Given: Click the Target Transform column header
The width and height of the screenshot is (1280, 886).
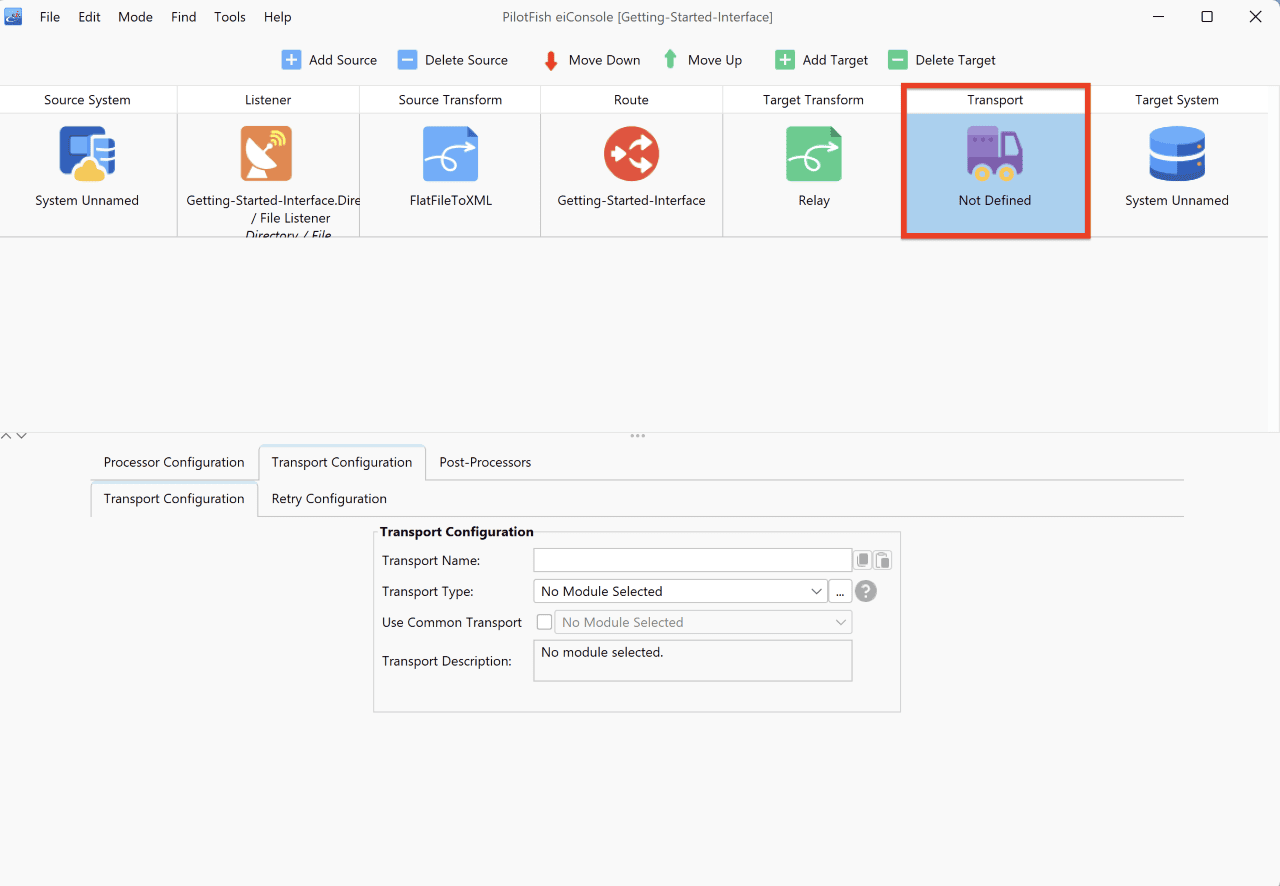Looking at the screenshot, I should tap(813, 100).
